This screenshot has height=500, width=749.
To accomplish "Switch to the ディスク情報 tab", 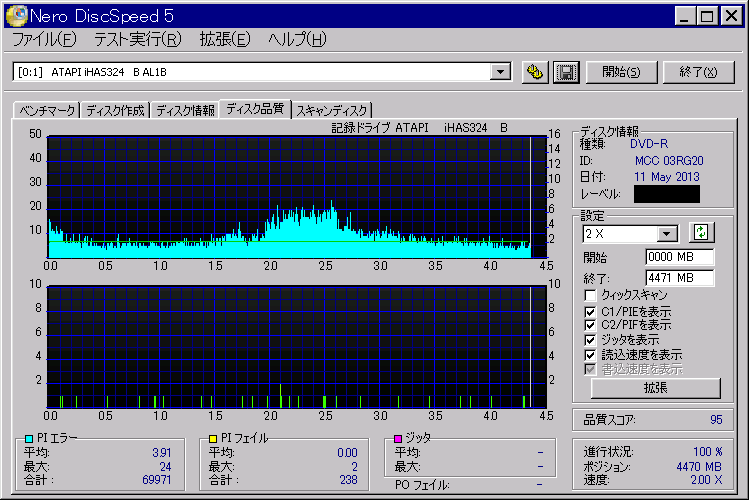I will click(185, 111).
